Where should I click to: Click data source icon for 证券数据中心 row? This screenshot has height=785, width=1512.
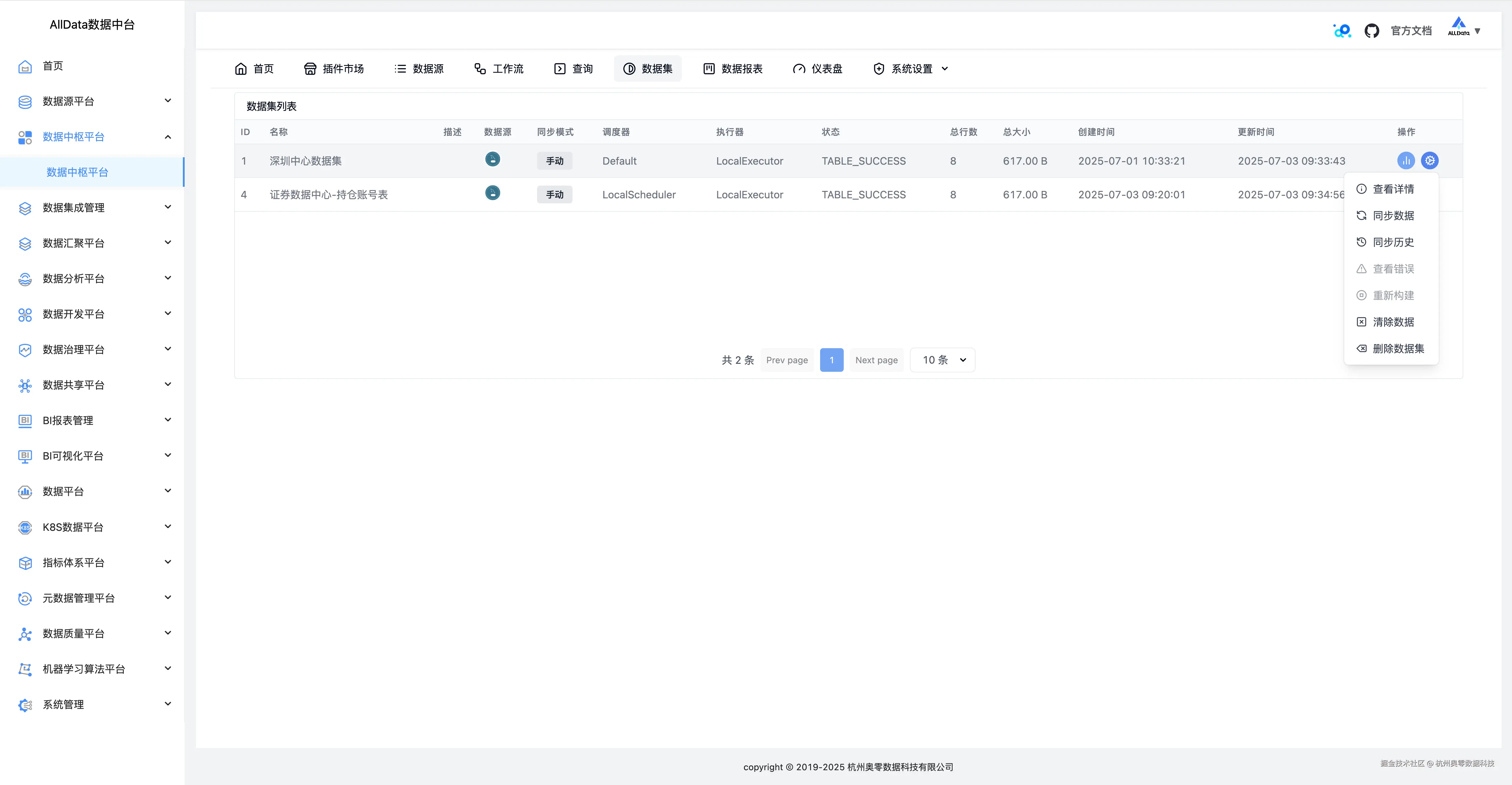click(492, 193)
